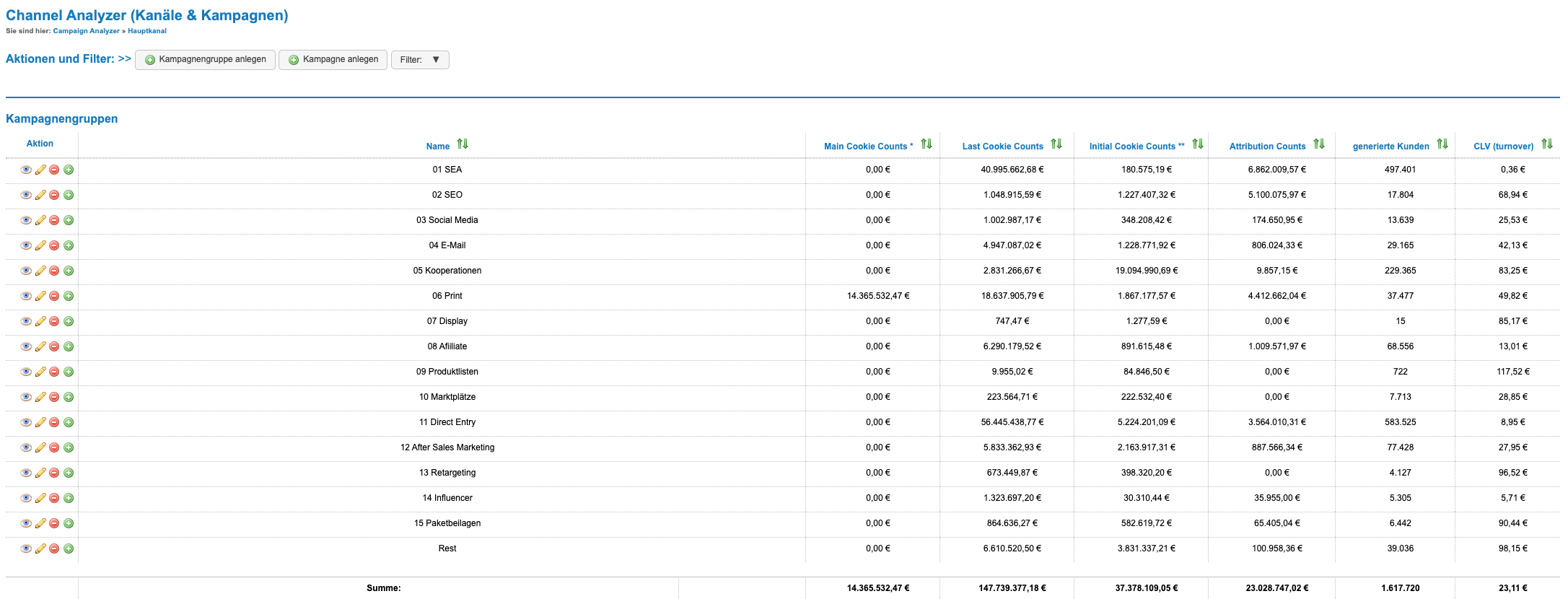The width and height of the screenshot is (1568, 599).
Task: Sort by generierte Kunden arrows
Action: (x=1442, y=144)
